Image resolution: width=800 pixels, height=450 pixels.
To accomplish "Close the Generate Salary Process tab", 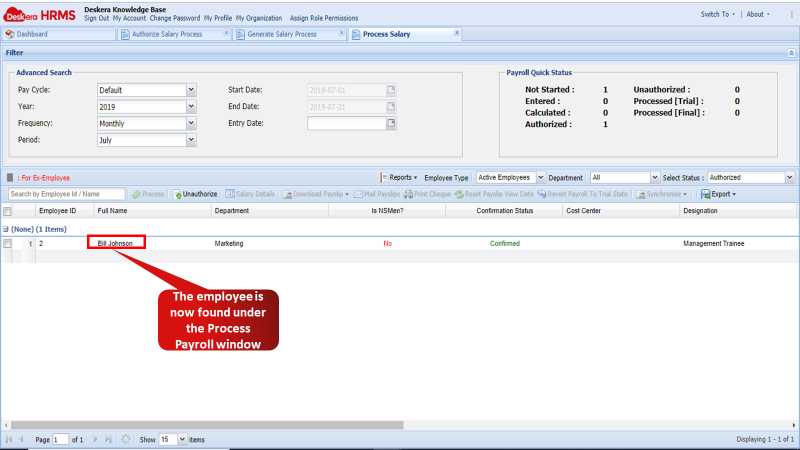I will click(341, 33).
